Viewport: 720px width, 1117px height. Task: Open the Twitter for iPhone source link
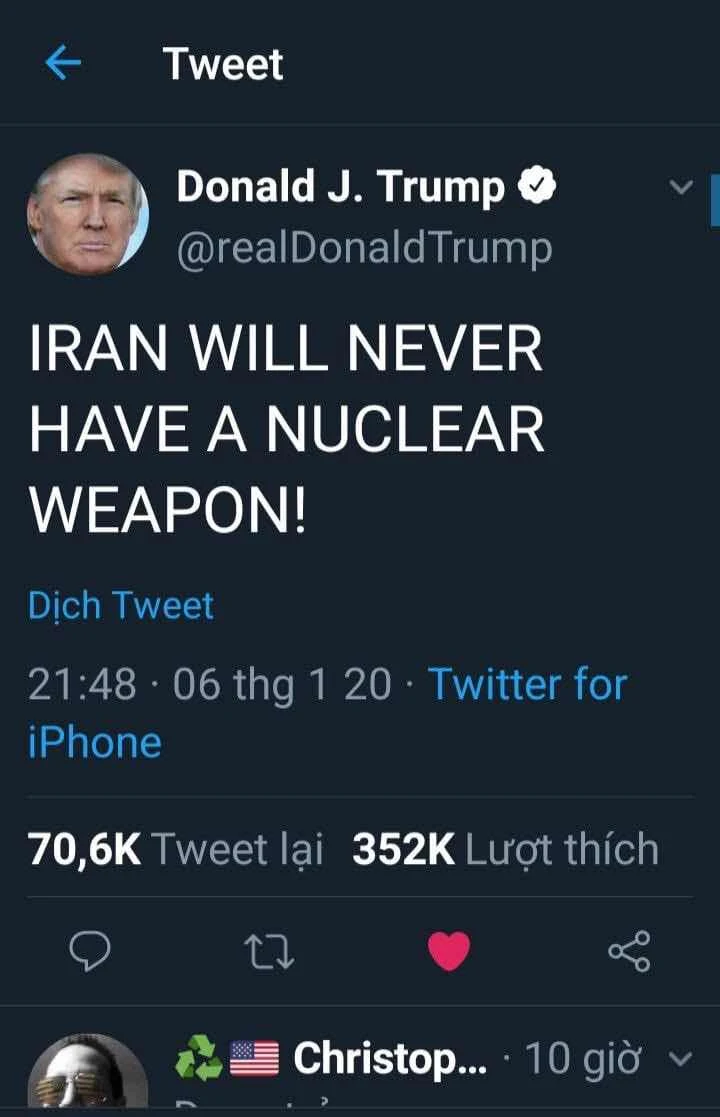328,713
